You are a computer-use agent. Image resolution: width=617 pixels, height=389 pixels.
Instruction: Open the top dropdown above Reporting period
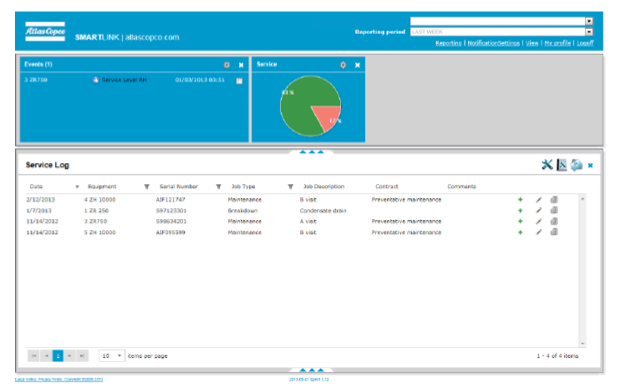[589, 21]
